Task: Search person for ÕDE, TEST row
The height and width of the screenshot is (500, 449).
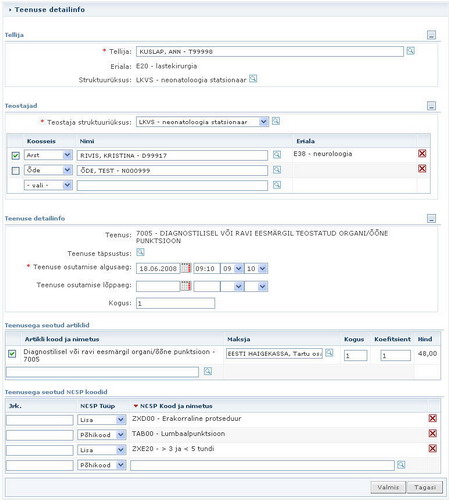Action: [277, 170]
